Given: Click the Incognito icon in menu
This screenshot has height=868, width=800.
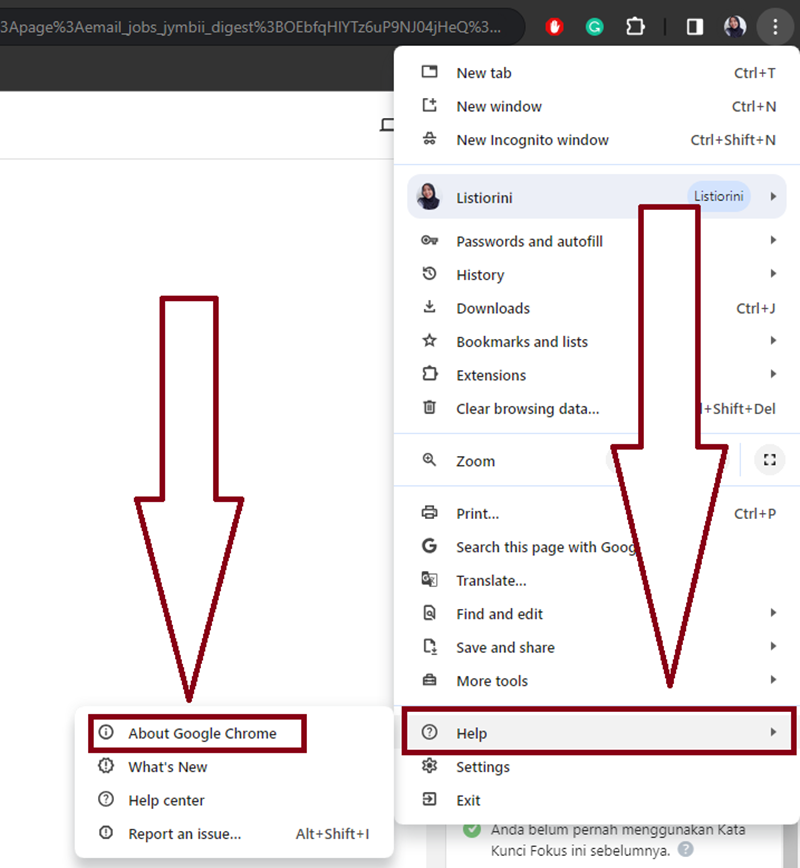Looking at the screenshot, I should (430, 138).
